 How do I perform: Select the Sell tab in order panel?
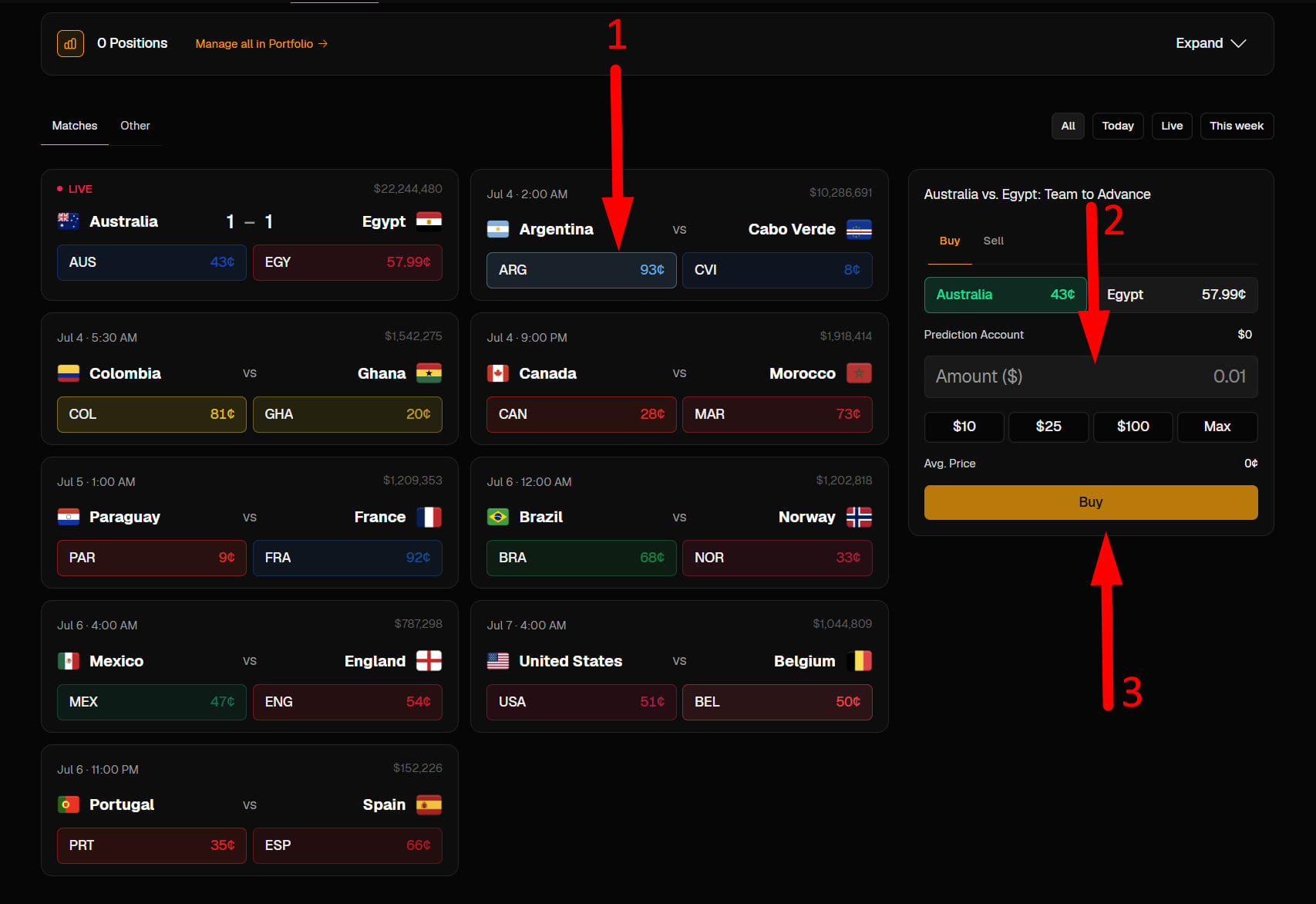pyautogui.click(x=993, y=241)
